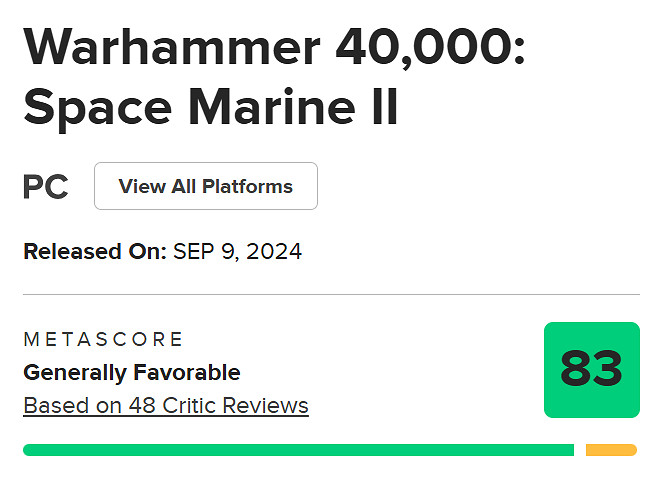Click the Released On: label
659x484 pixels.
pos(95,251)
